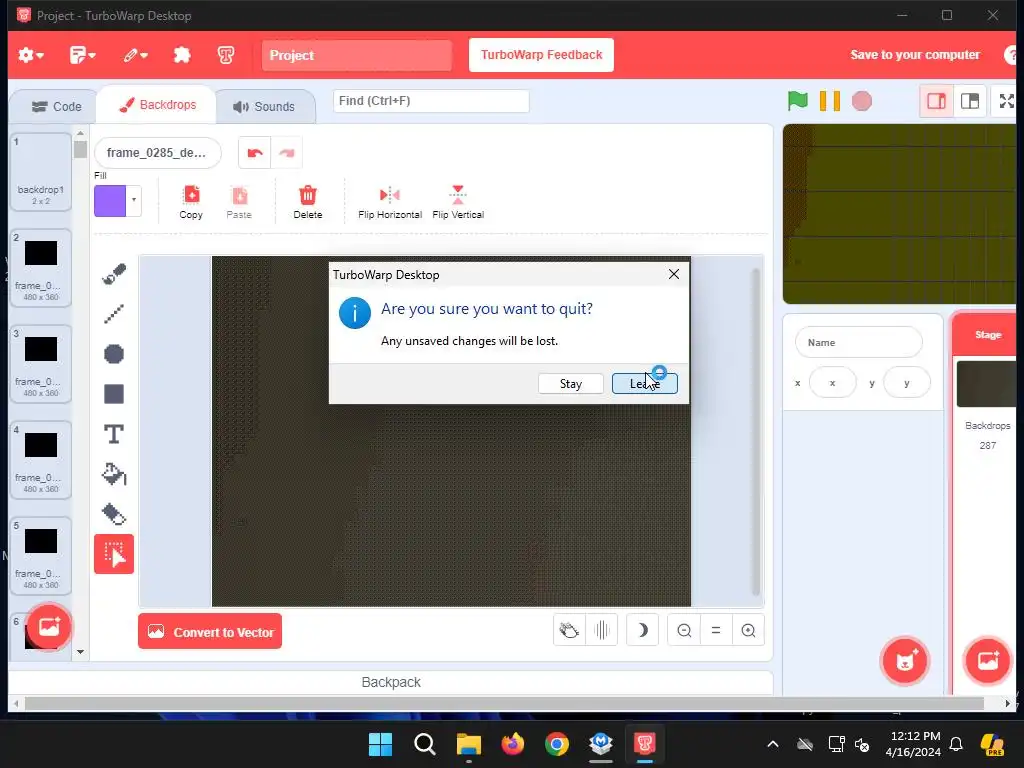Open the Backdrops tab

(157, 104)
